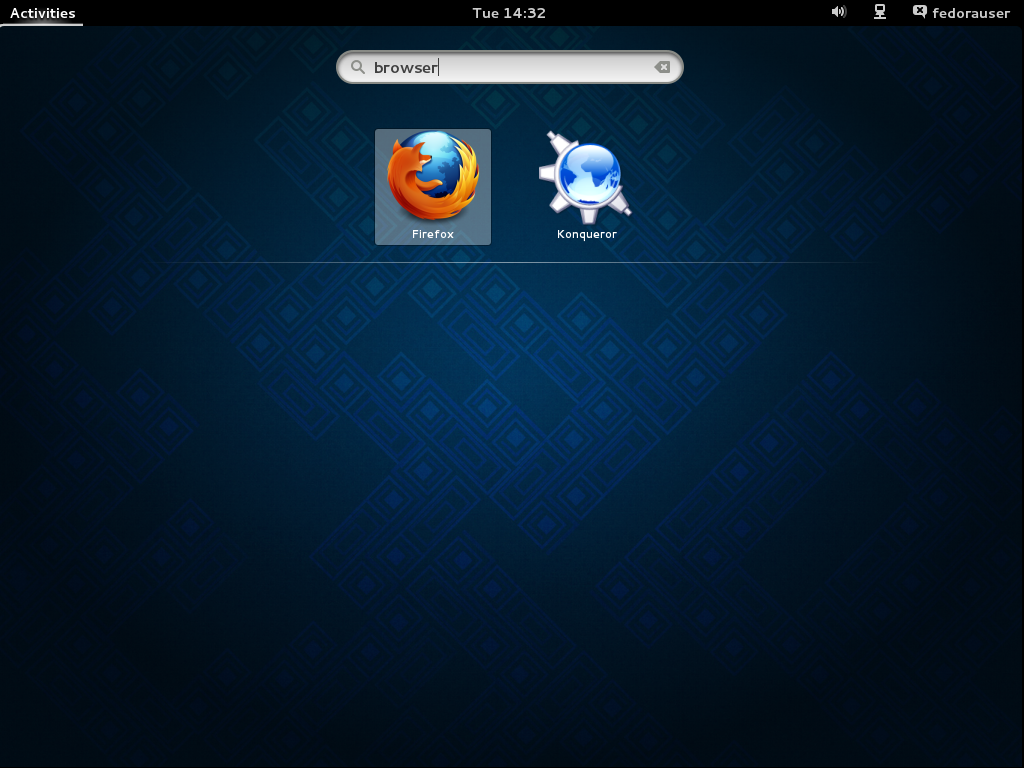Viewport: 1024px width, 768px height.
Task: Click the chat status icon beside fedorauser
Action: tap(920, 12)
